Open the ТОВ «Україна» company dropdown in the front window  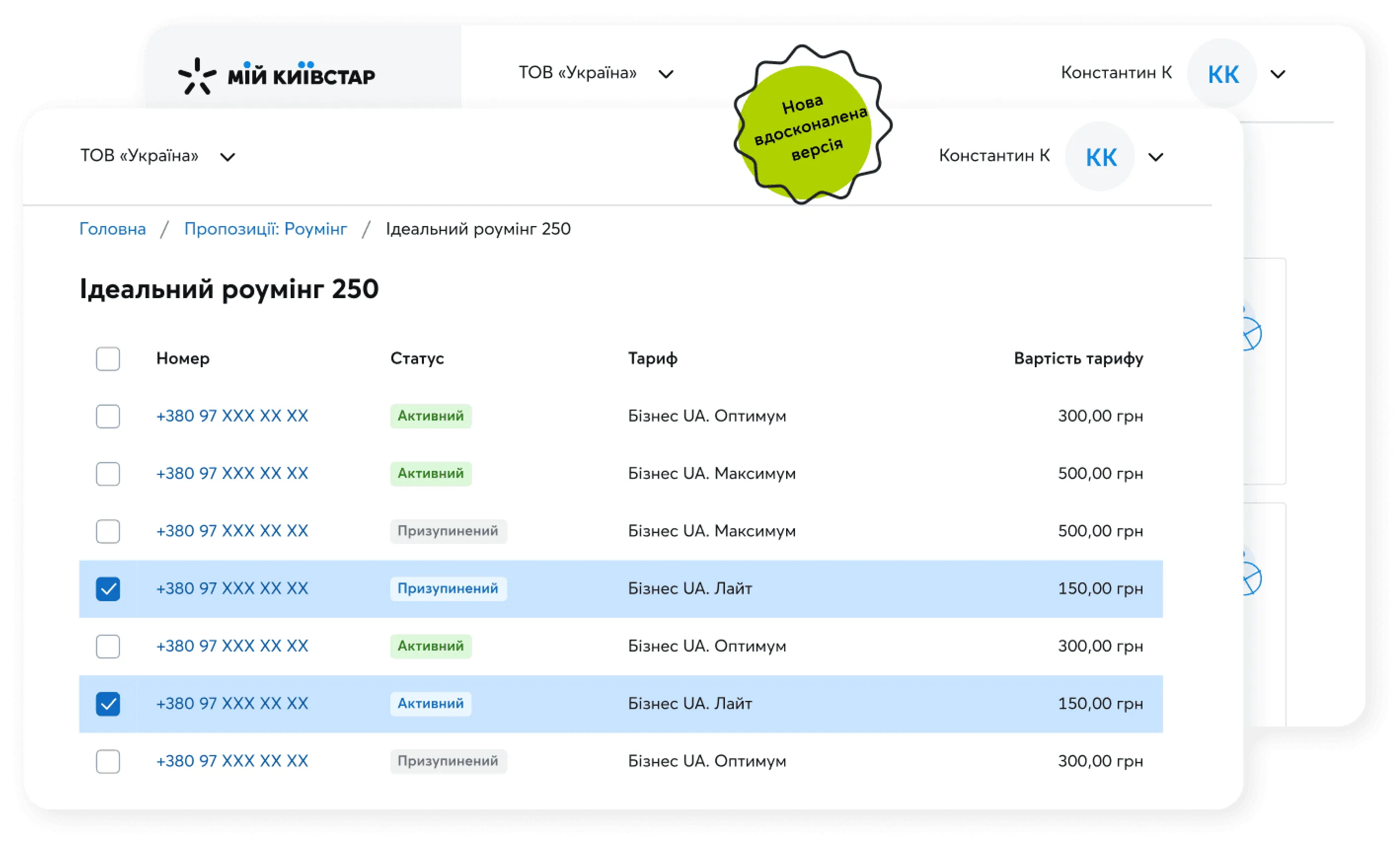coord(157,155)
